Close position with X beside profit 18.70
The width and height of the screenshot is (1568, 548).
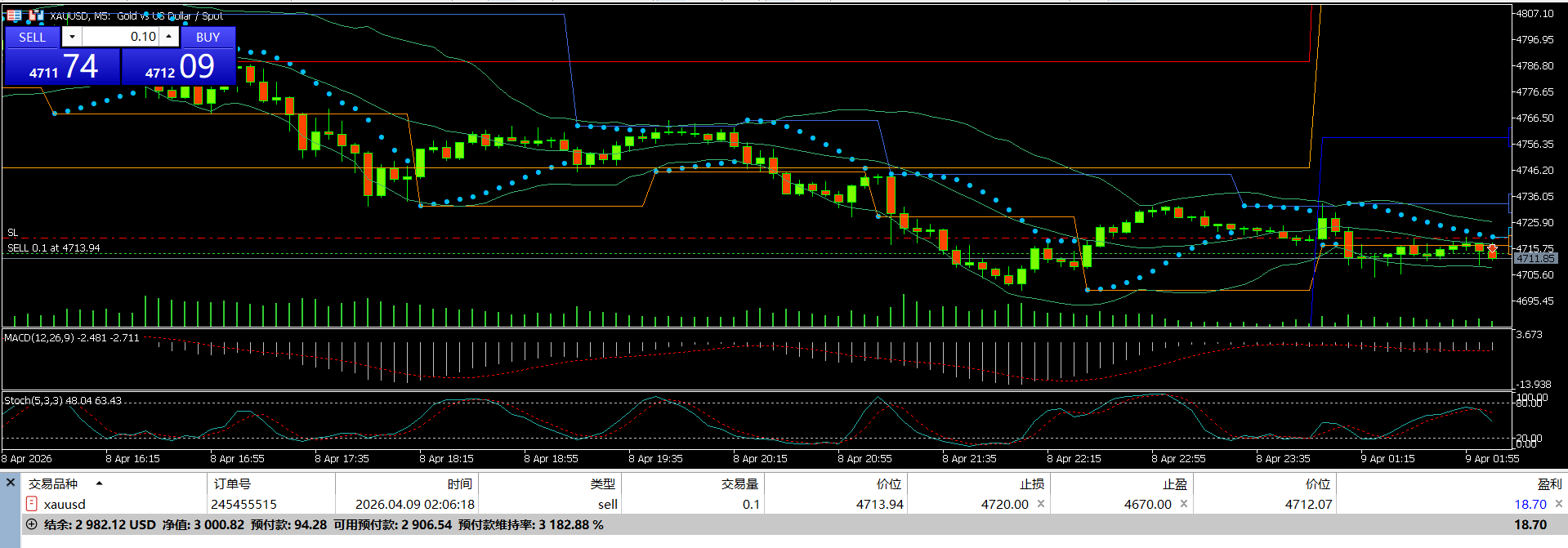1558,504
